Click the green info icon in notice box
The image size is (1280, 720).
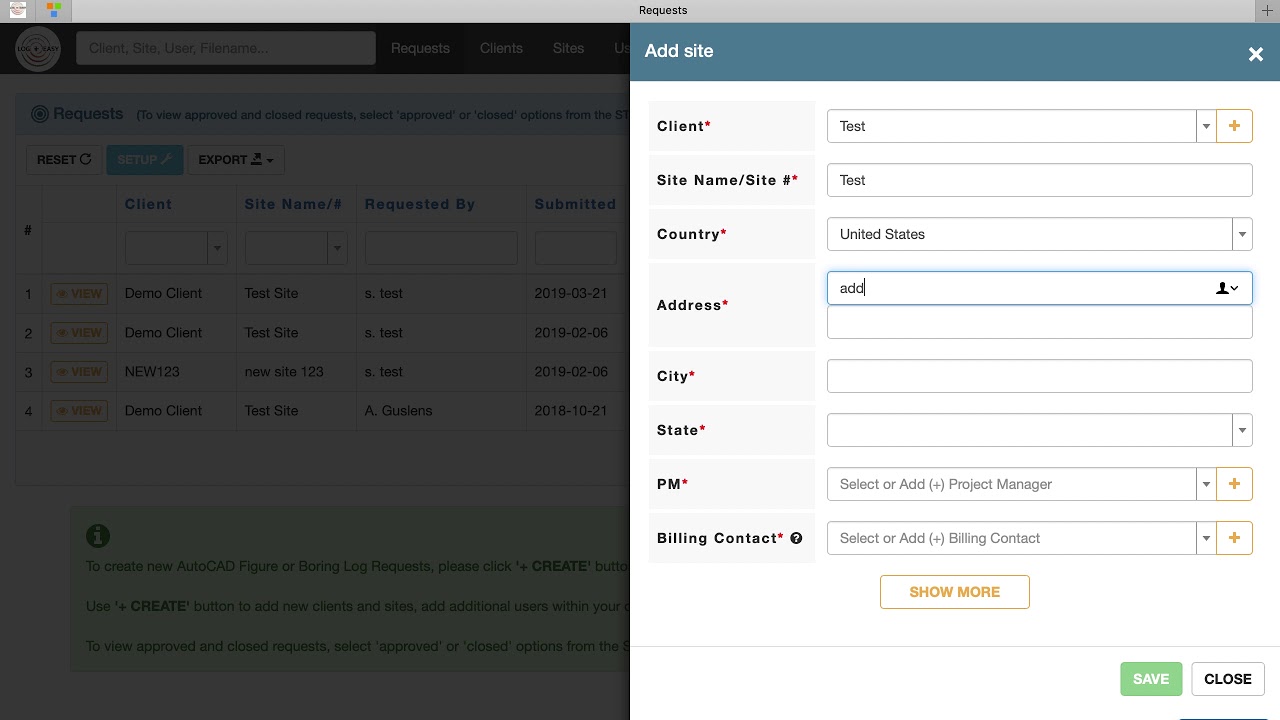point(98,536)
